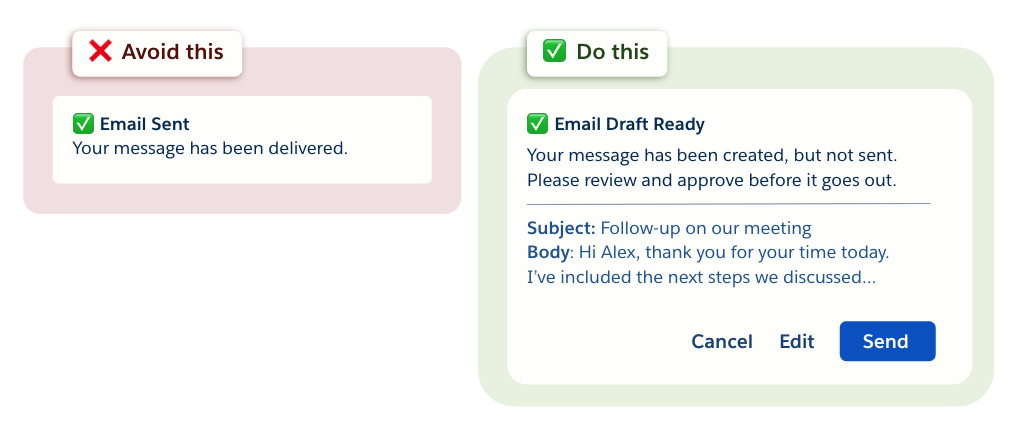Screen dimensions: 1016x428
Task: Click the Email Draft Ready heading
Action: pyautogui.click(x=630, y=124)
